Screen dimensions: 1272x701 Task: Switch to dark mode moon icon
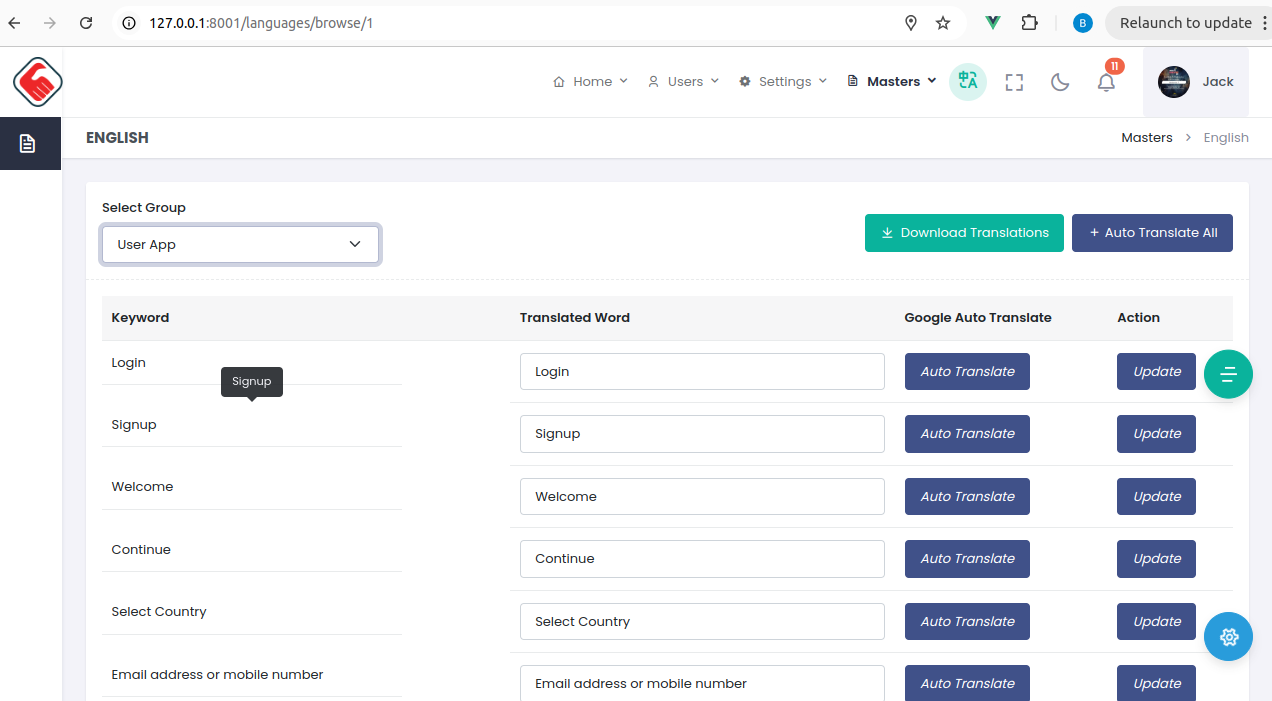tap(1060, 82)
